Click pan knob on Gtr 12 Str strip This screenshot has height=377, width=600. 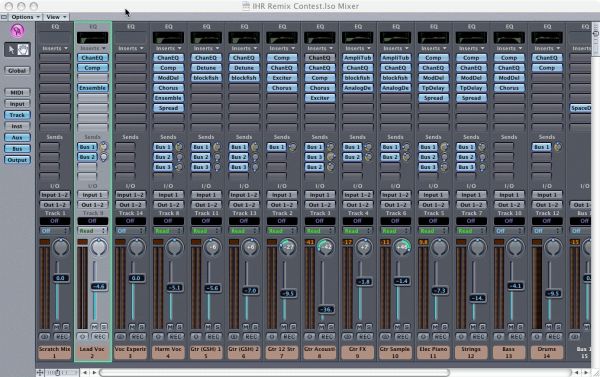coord(288,247)
